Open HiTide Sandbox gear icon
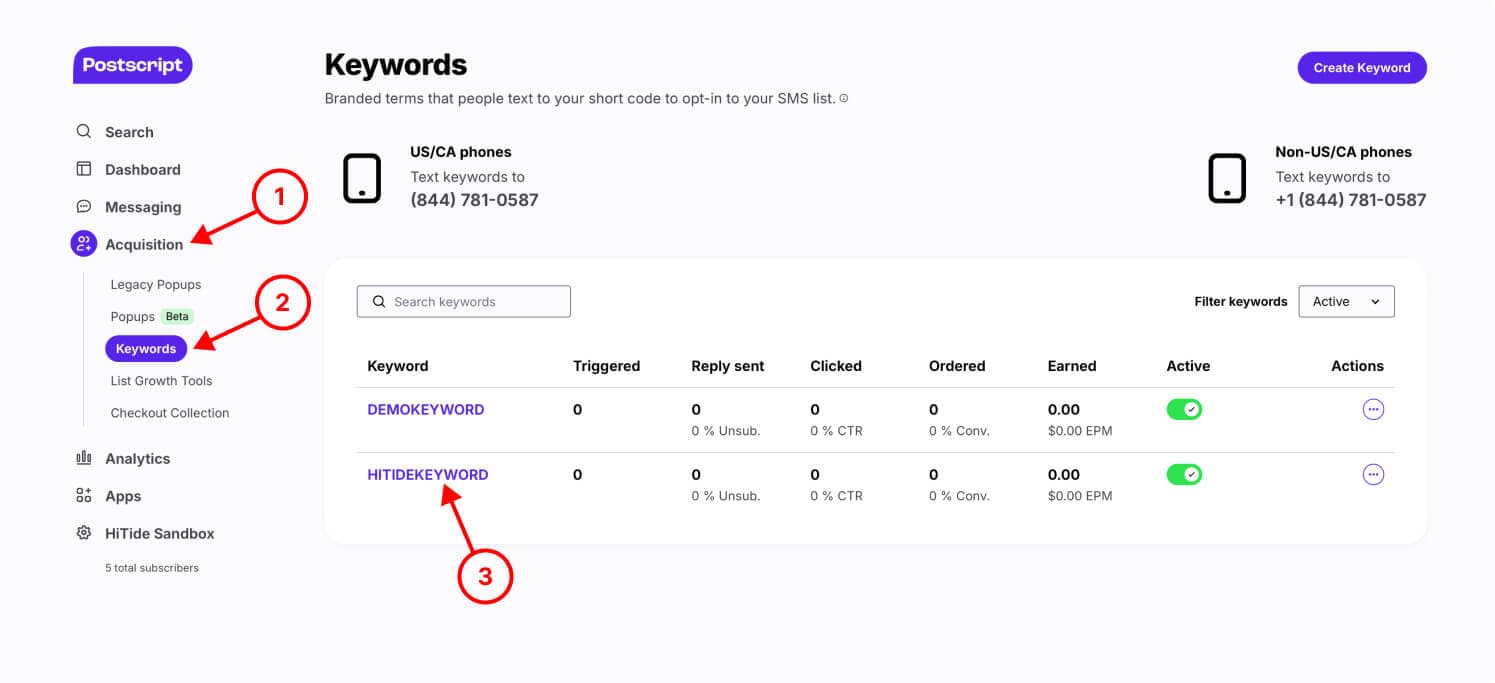Viewport: 1495px width, 683px height. pos(84,533)
